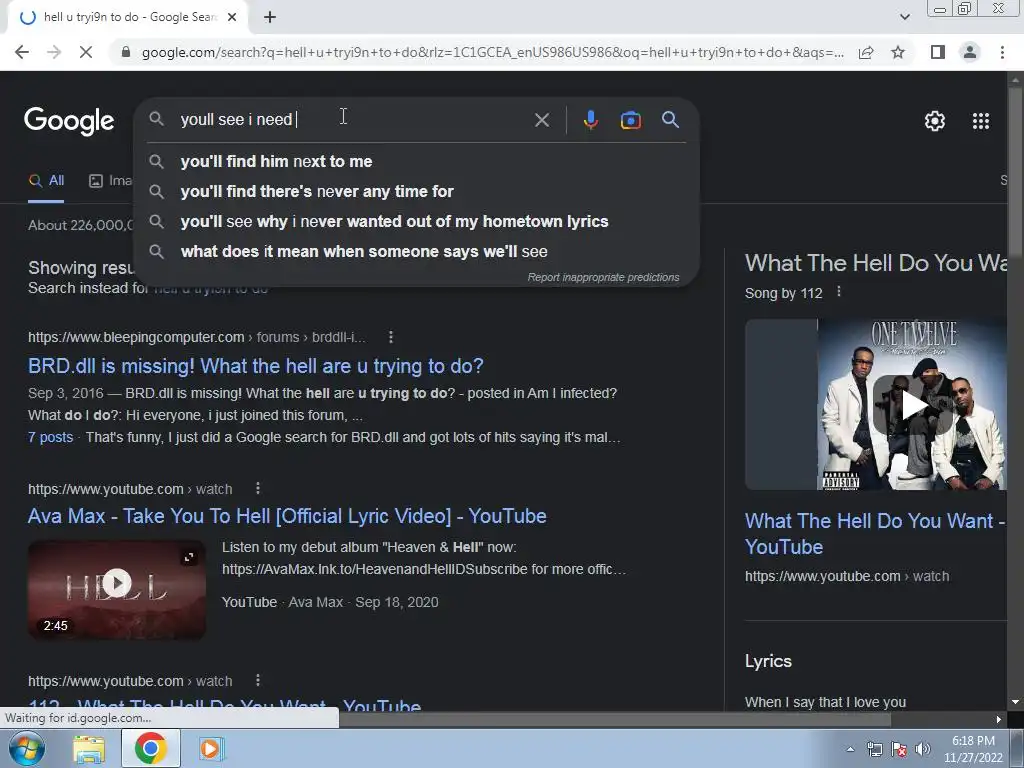Click the scroll right arrow at bottom

pos(999,720)
